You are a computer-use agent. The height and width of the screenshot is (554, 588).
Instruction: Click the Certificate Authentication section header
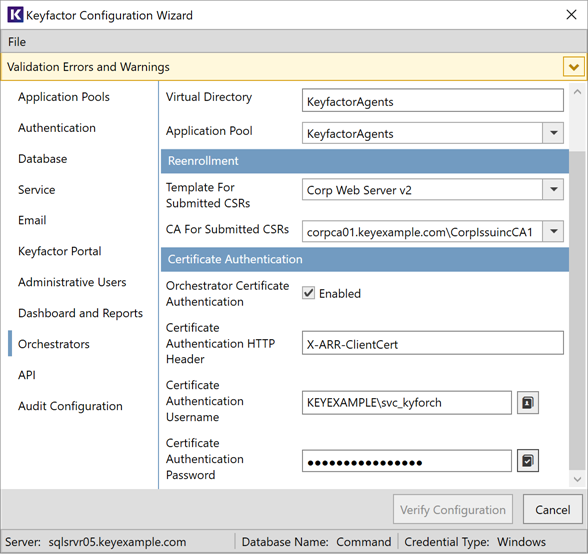[x=365, y=259]
